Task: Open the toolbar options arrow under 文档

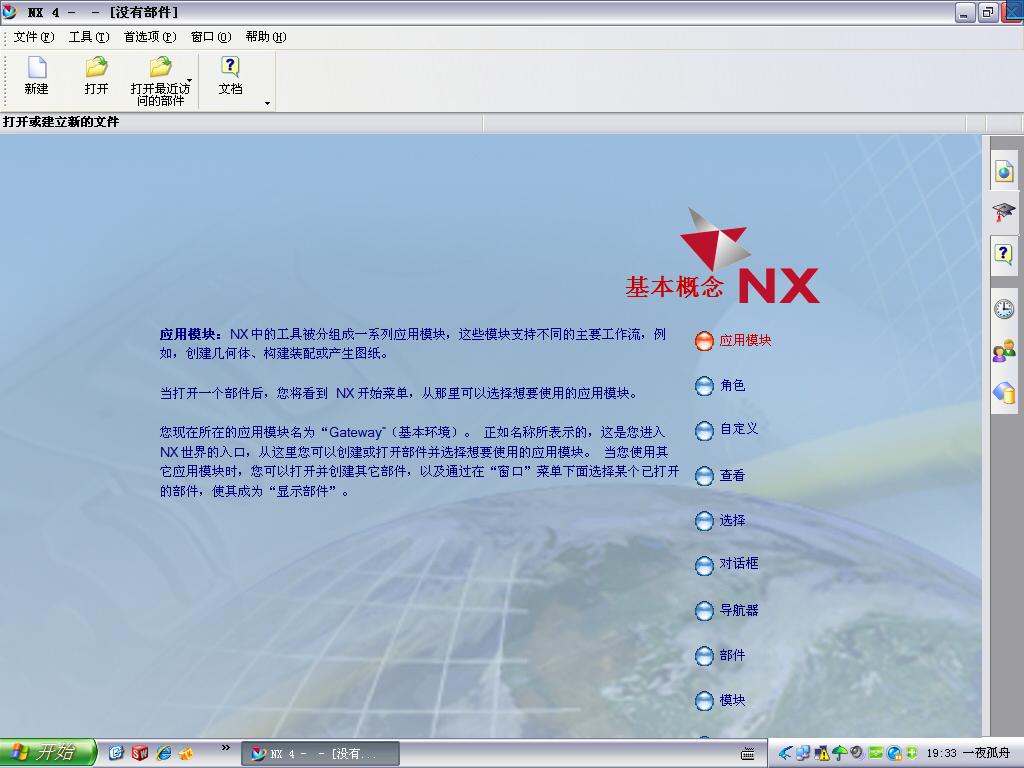Action: [x=267, y=103]
